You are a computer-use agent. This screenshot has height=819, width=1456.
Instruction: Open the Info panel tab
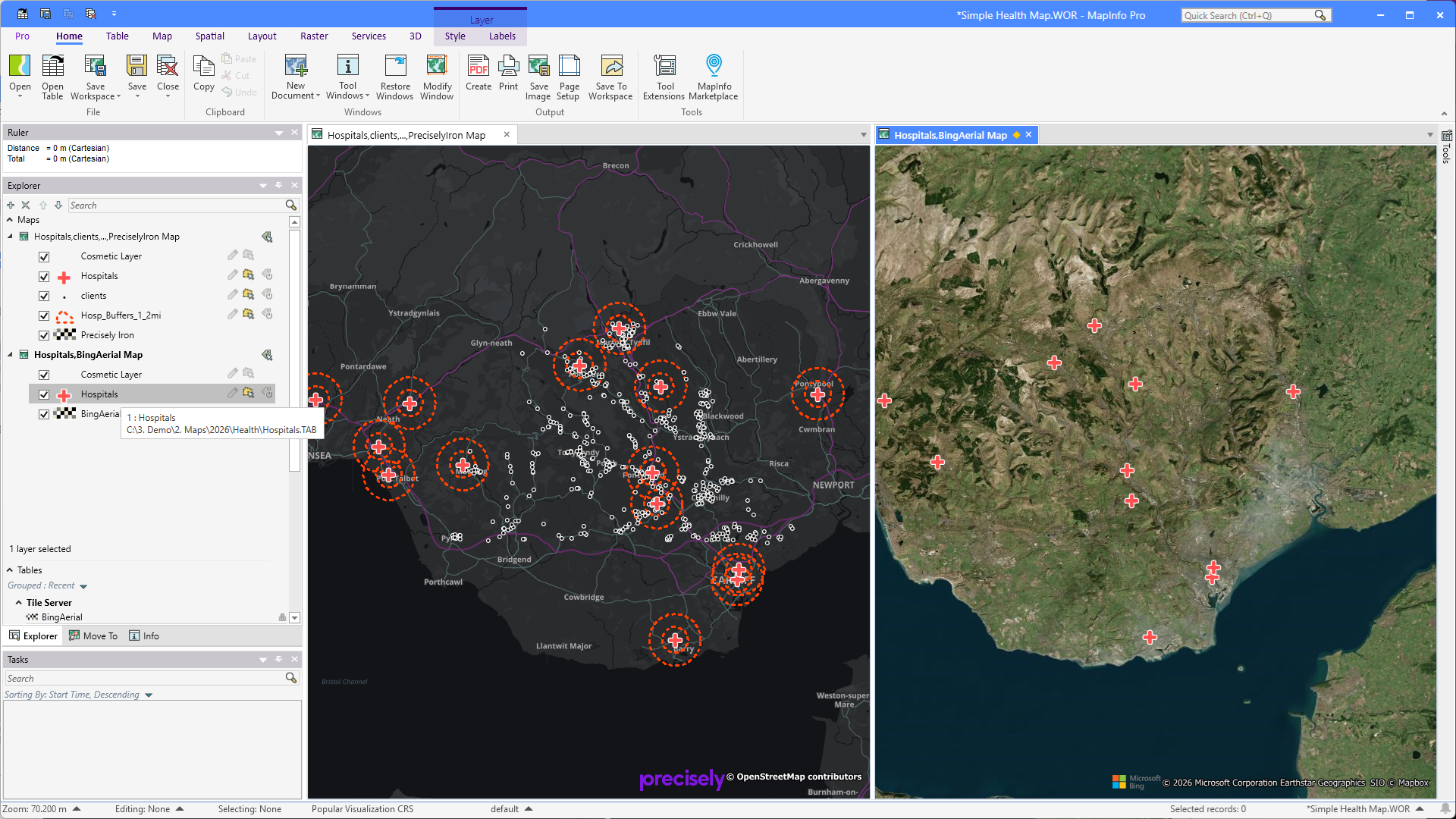(144, 635)
